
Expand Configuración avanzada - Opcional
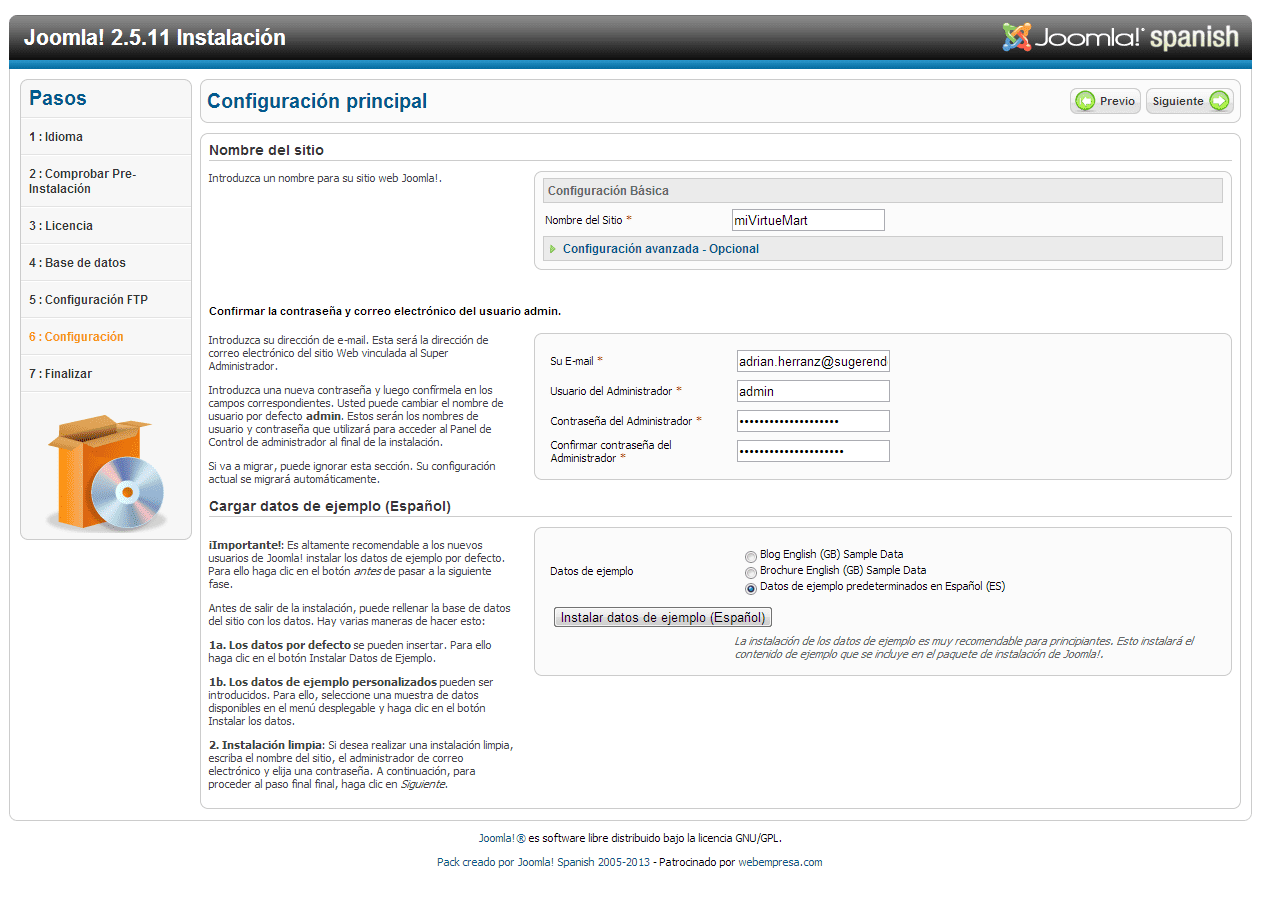660,249
